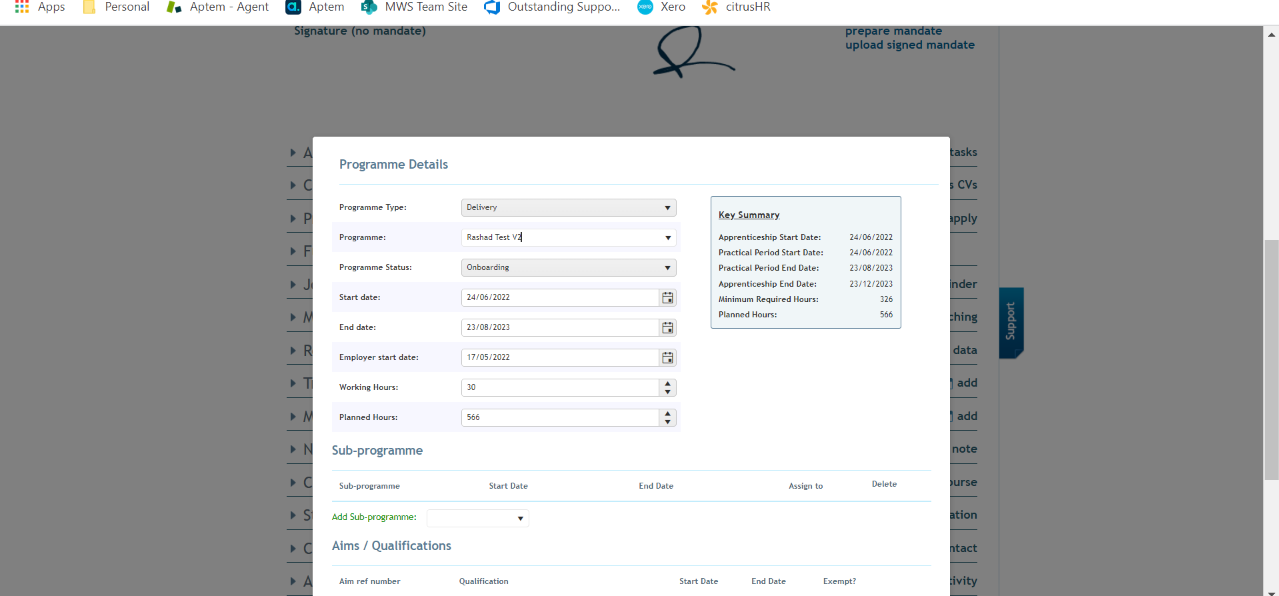Screen dimensions: 1279x596
Task: Open the Programme Type dropdown
Action: (x=665, y=207)
